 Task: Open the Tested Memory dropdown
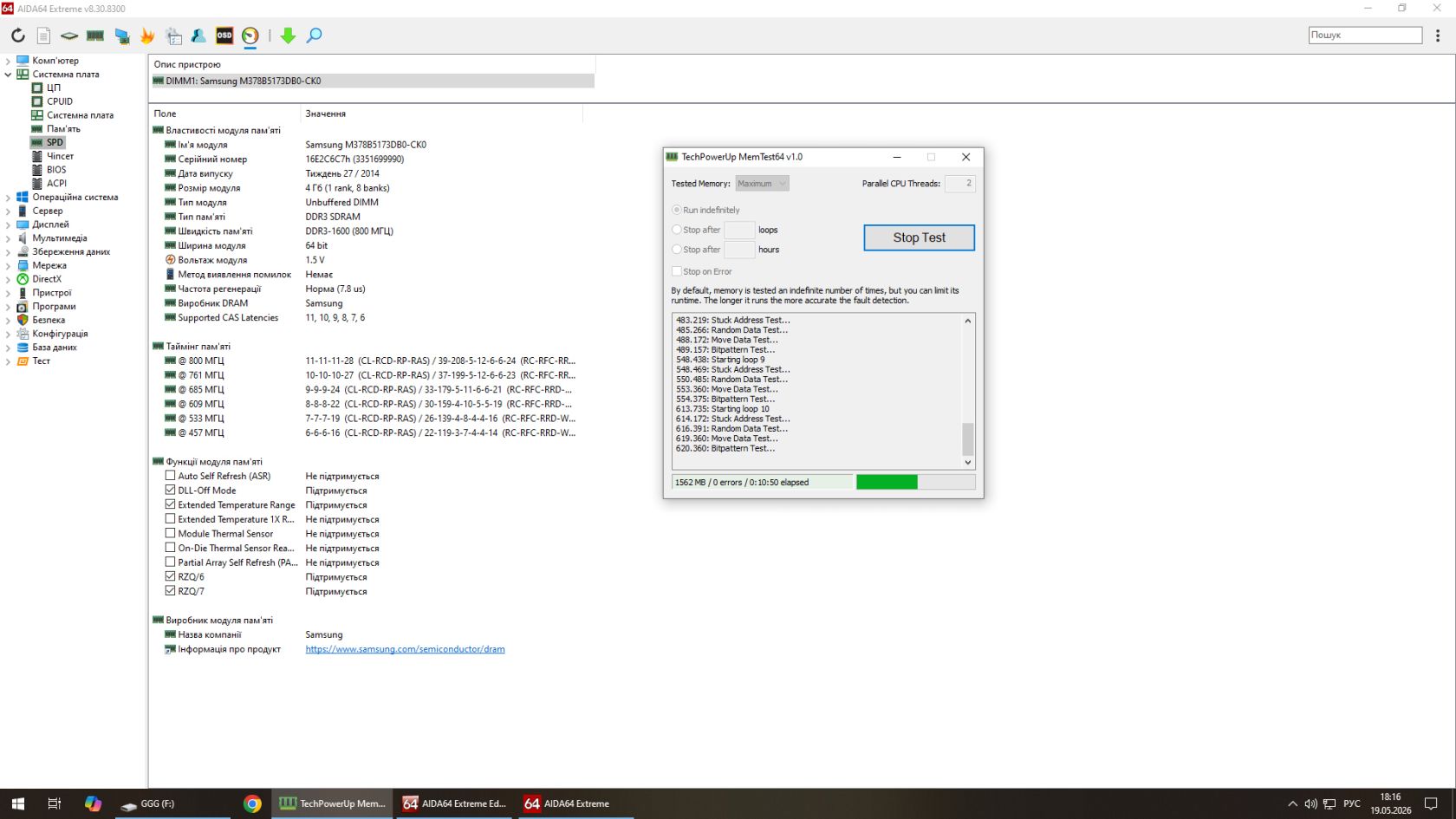[762, 183]
